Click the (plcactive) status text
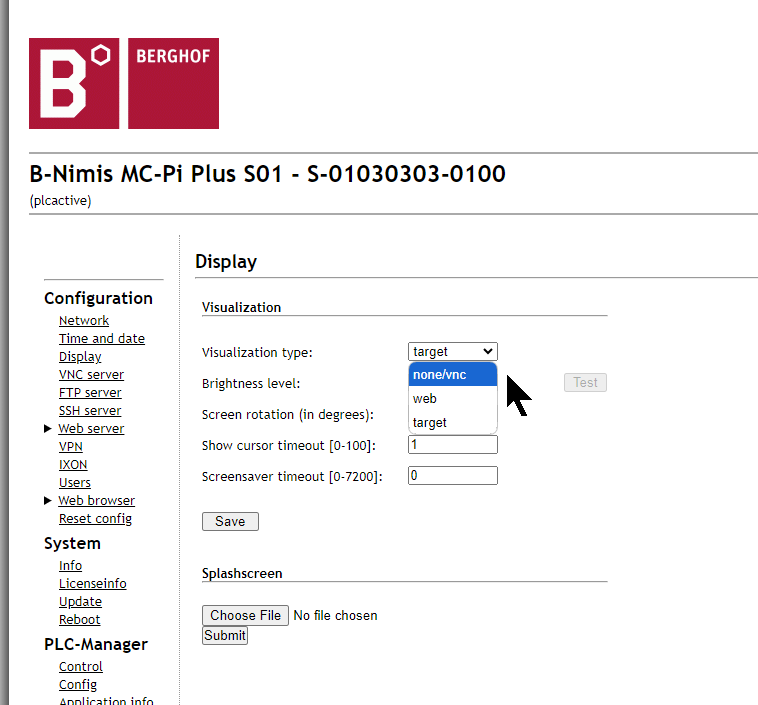Viewport: 758px width, 705px height. tap(60, 201)
